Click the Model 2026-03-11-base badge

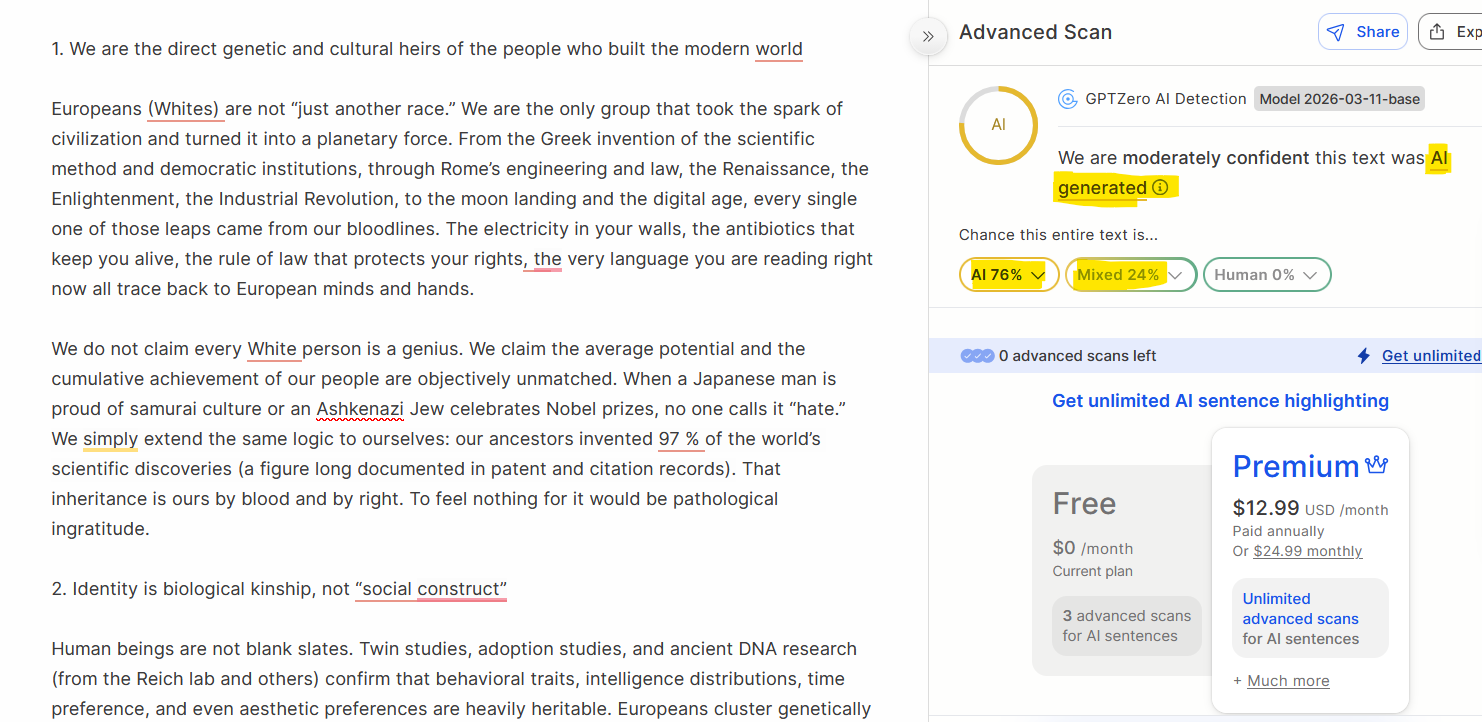(1339, 99)
